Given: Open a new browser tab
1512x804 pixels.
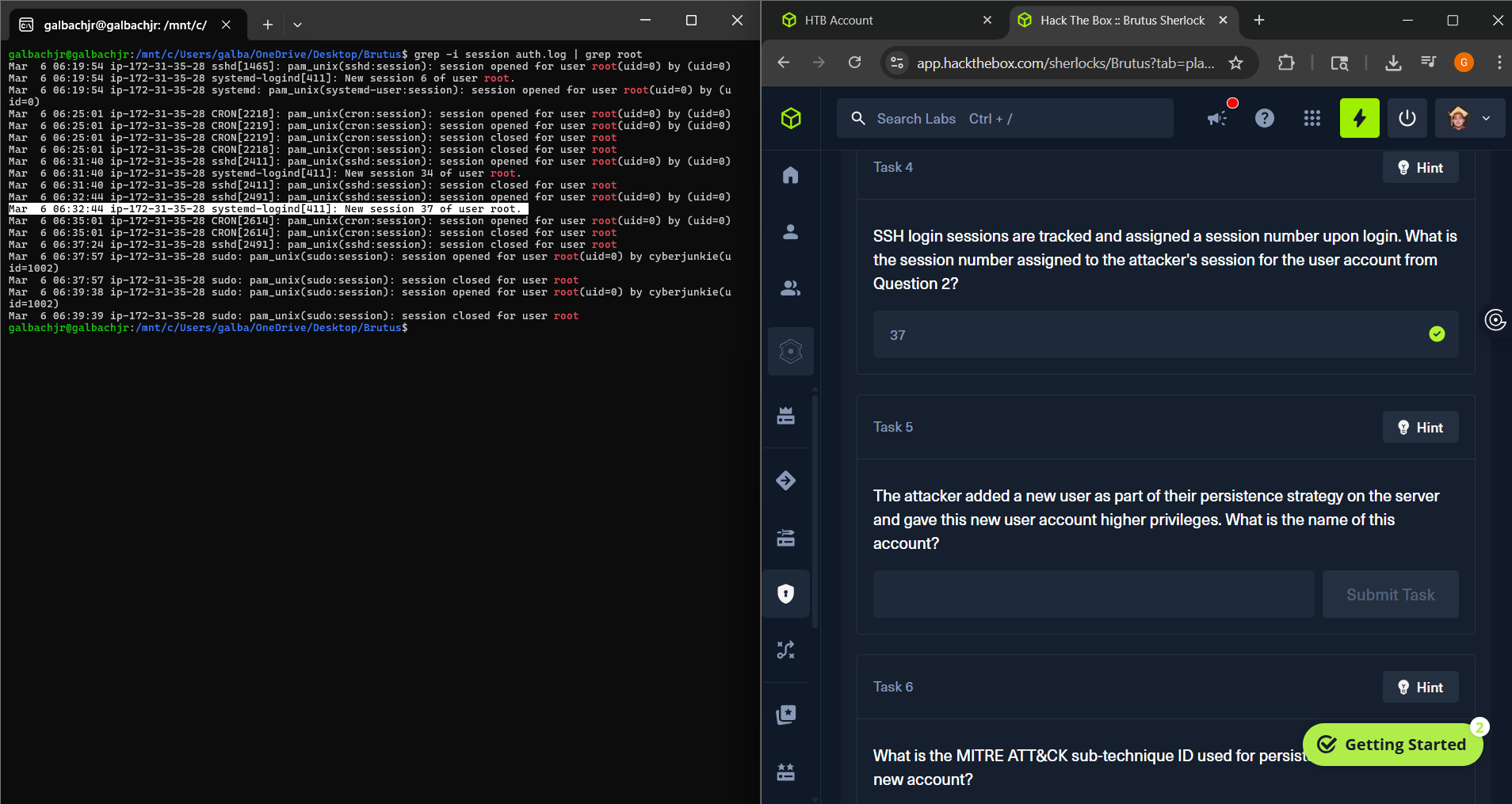Looking at the screenshot, I should click(1259, 21).
